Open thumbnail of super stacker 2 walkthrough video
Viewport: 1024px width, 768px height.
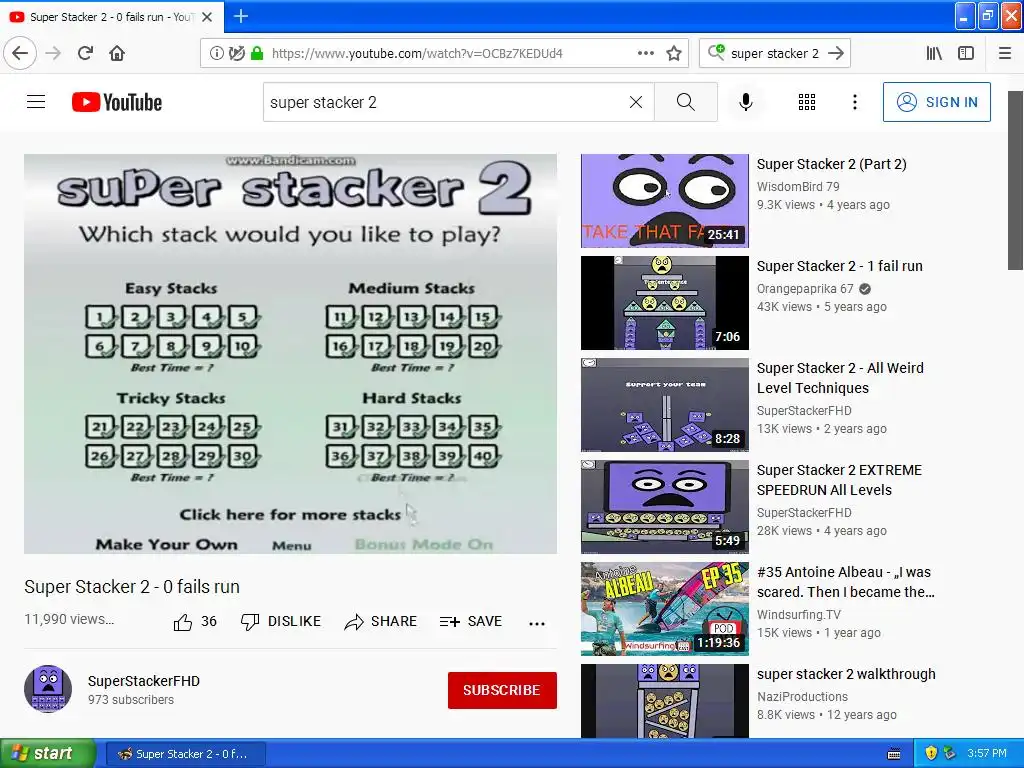(x=665, y=701)
